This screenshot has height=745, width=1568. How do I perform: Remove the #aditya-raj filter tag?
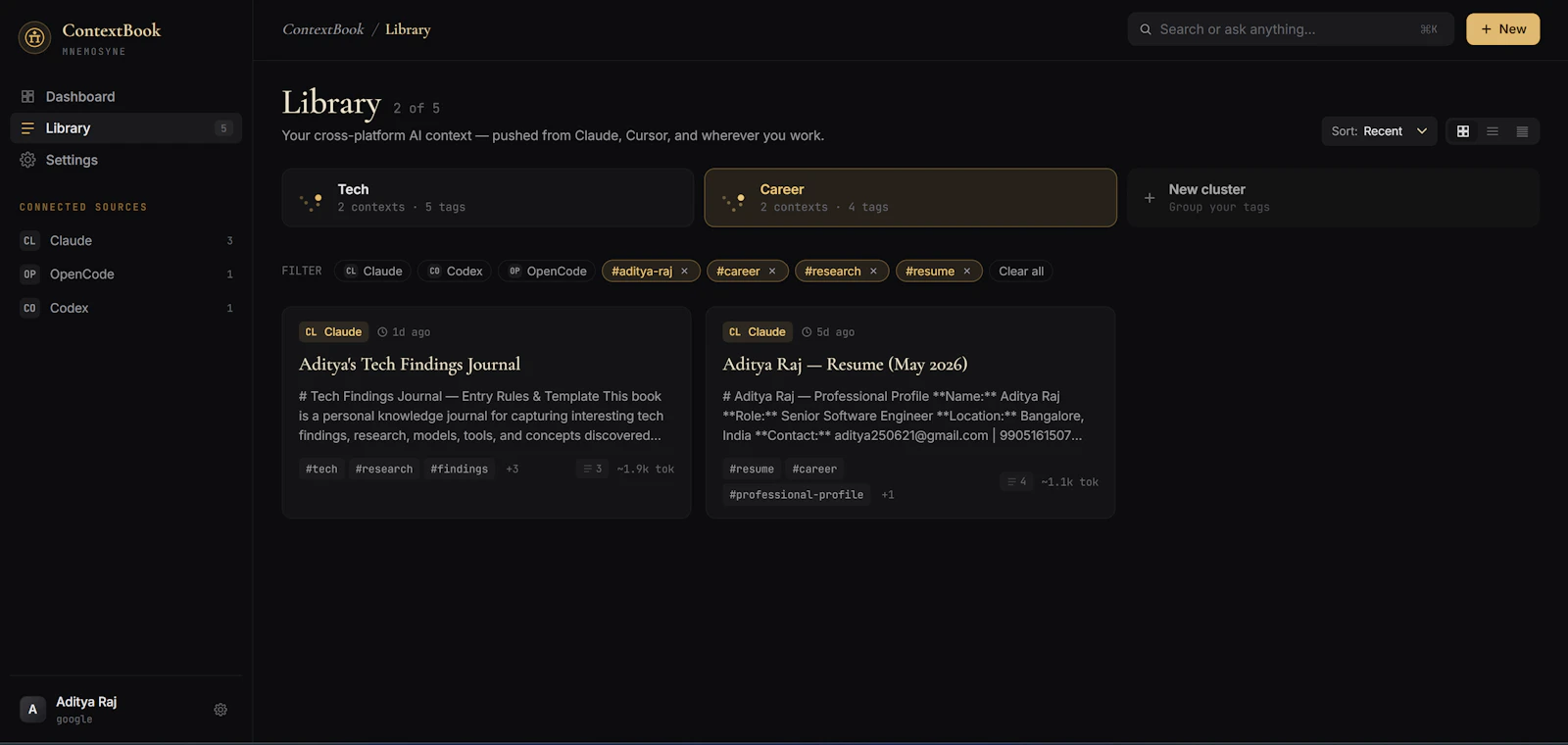684,272
